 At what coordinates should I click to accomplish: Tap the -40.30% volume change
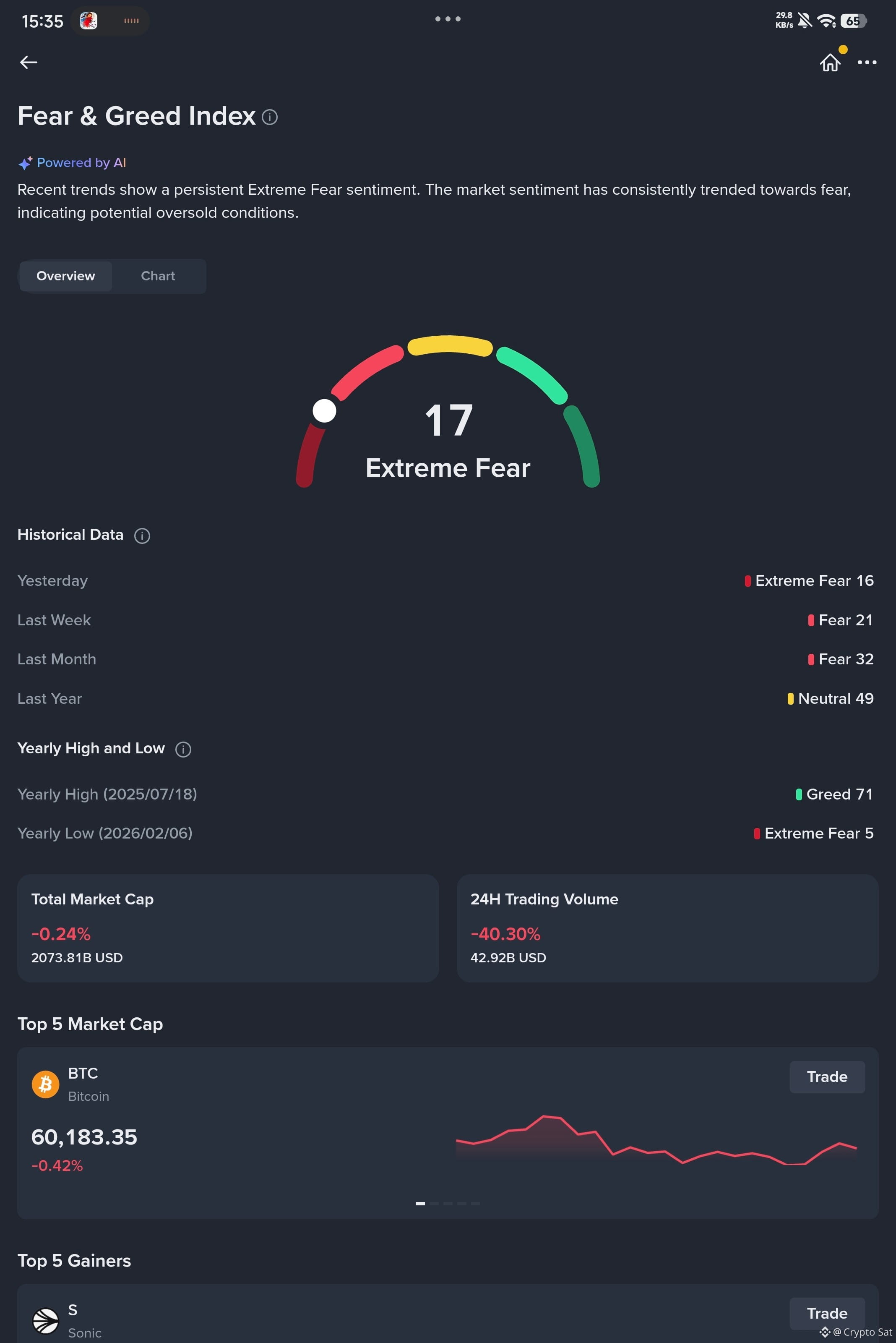click(506, 934)
